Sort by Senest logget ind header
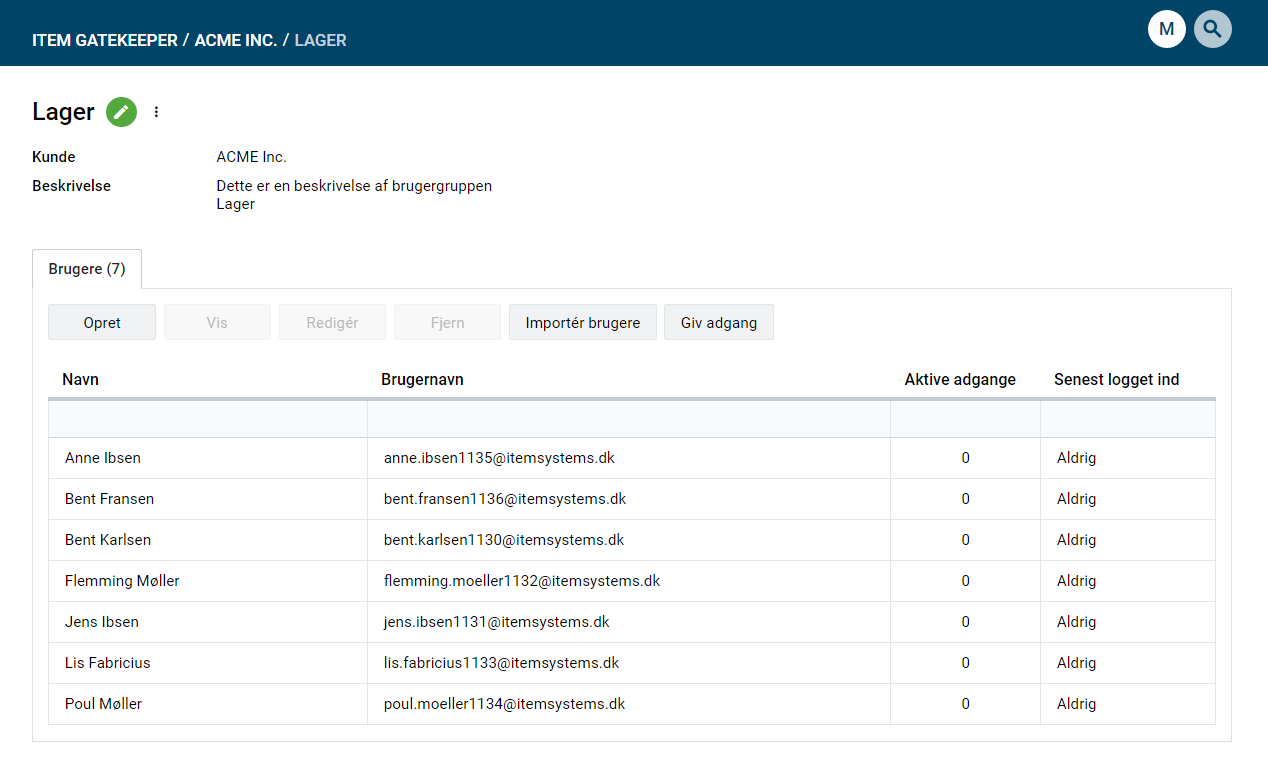Viewport: 1268px width, 779px height. point(1116,380)
